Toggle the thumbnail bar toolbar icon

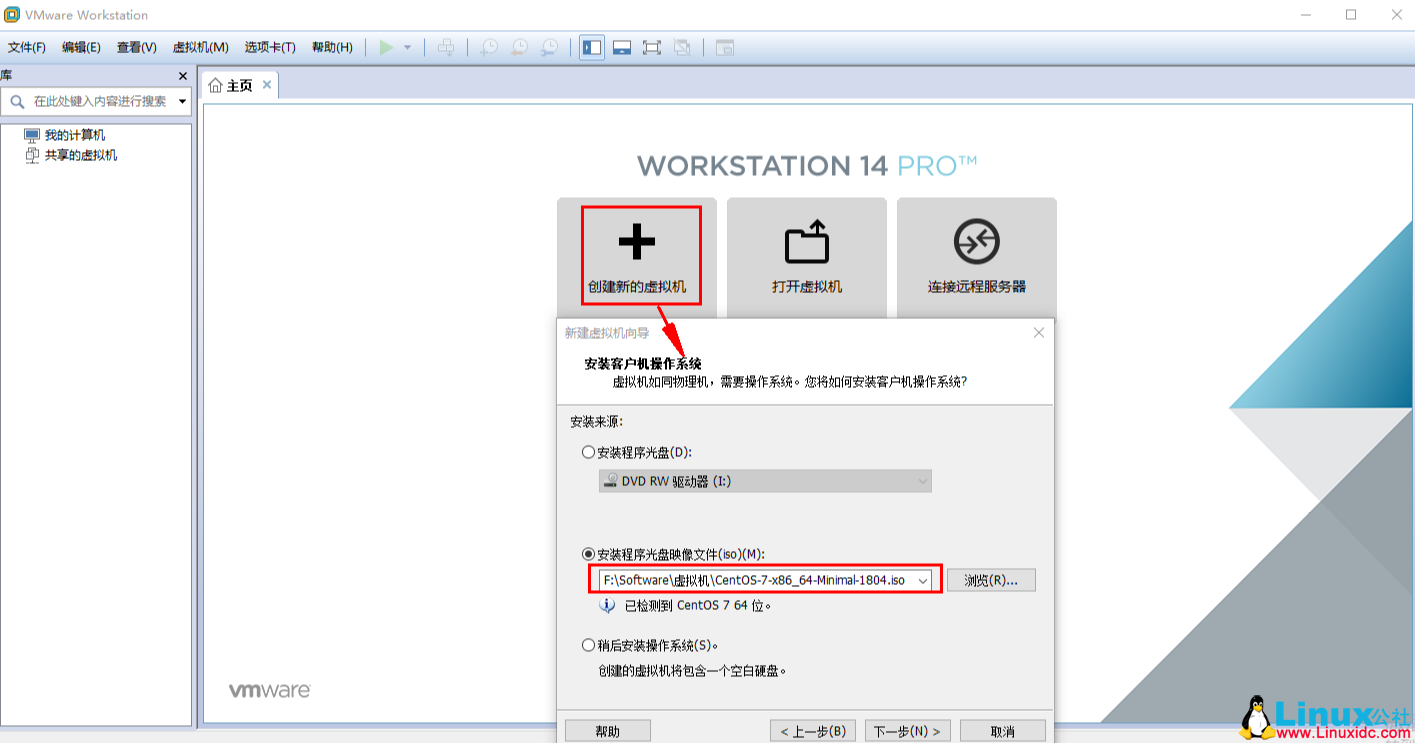click(622, 47)
